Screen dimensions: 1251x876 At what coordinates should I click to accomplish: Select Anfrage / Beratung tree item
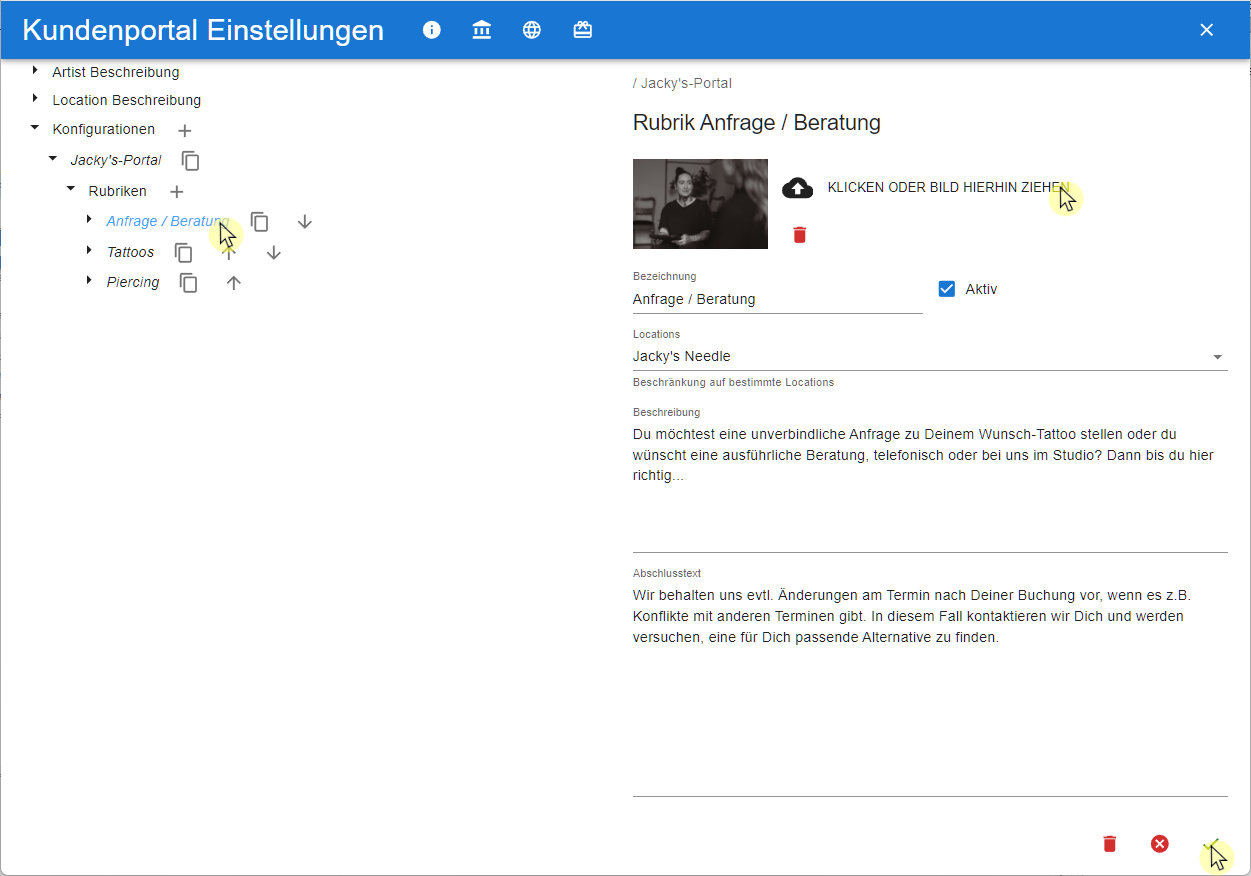pyautogui.click(x=168, y=221)
